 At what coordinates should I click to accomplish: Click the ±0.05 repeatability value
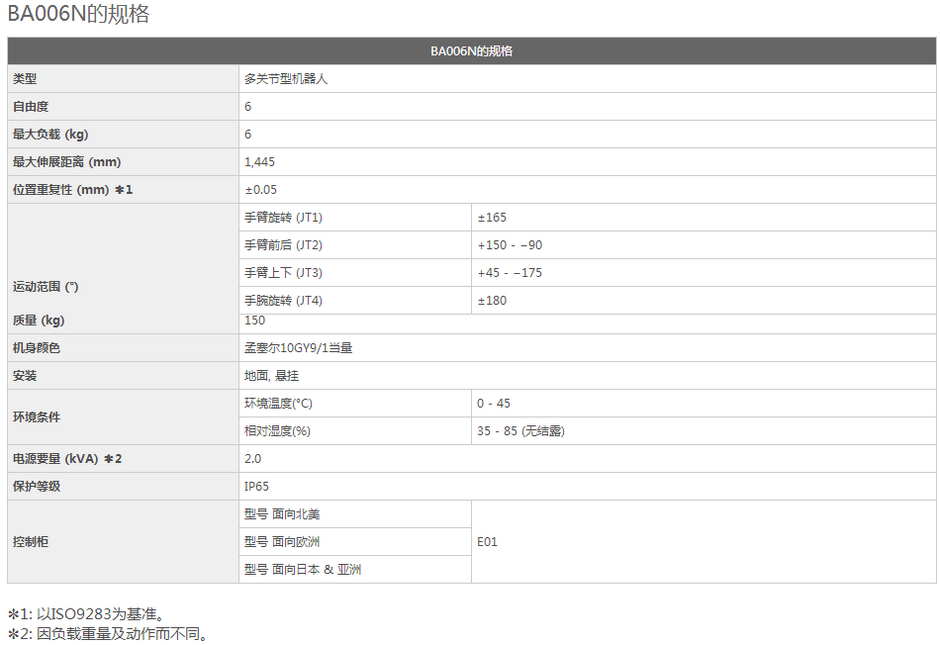(x=260, y=189)
